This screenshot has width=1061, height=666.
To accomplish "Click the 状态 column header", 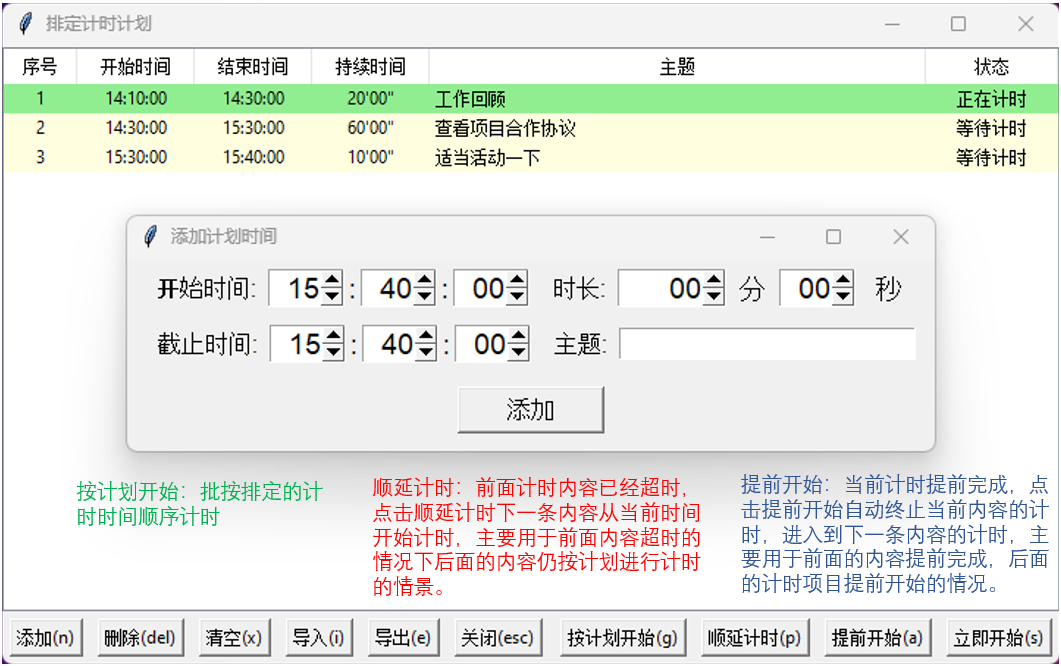I will click(990, 67).
